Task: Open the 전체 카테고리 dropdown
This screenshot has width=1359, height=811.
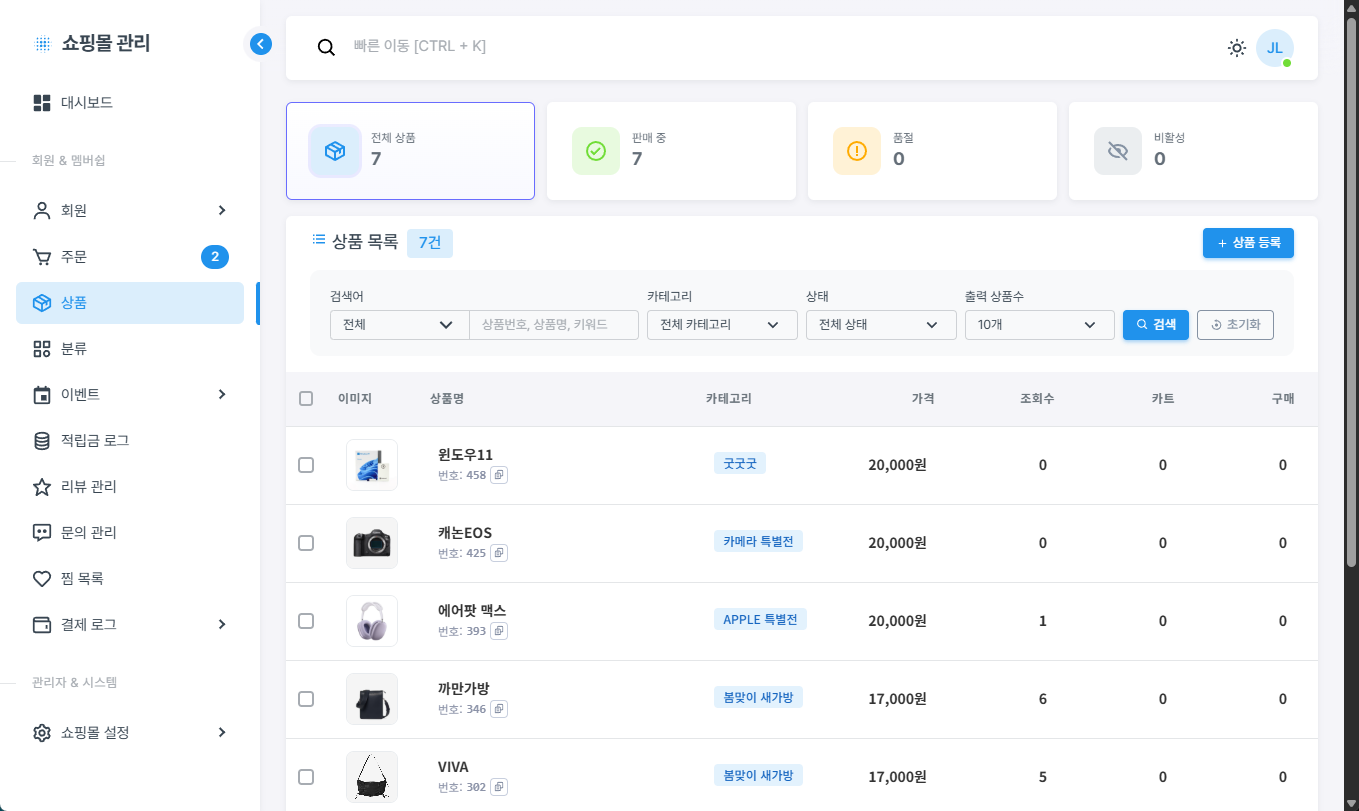Action: [x=722, y=325]
